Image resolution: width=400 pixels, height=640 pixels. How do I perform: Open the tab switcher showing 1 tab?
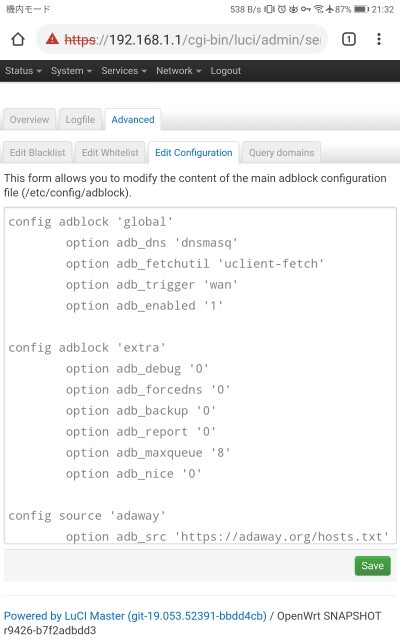click(349, 40)
